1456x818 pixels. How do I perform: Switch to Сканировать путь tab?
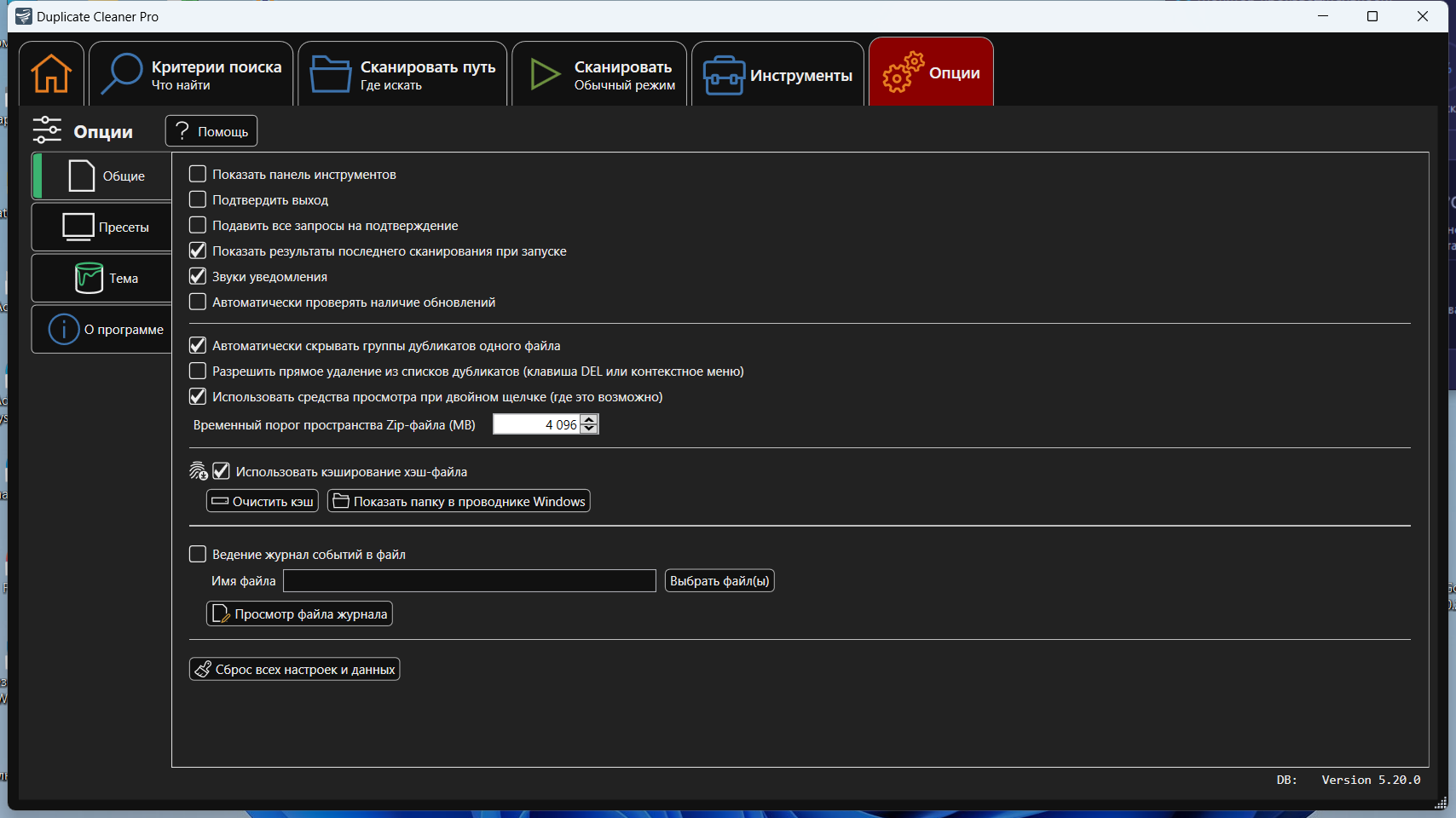[402, 74]
